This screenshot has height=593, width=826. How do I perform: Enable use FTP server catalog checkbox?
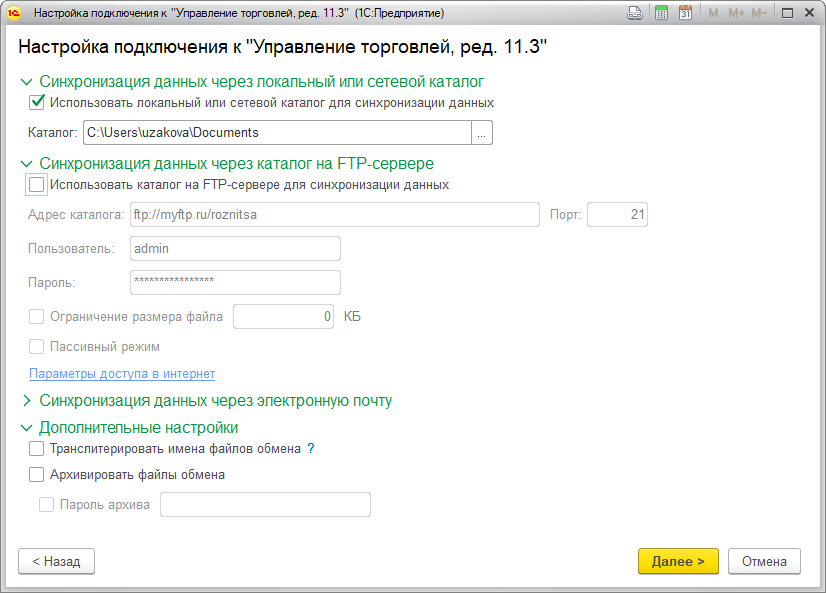tap(36, 184)
